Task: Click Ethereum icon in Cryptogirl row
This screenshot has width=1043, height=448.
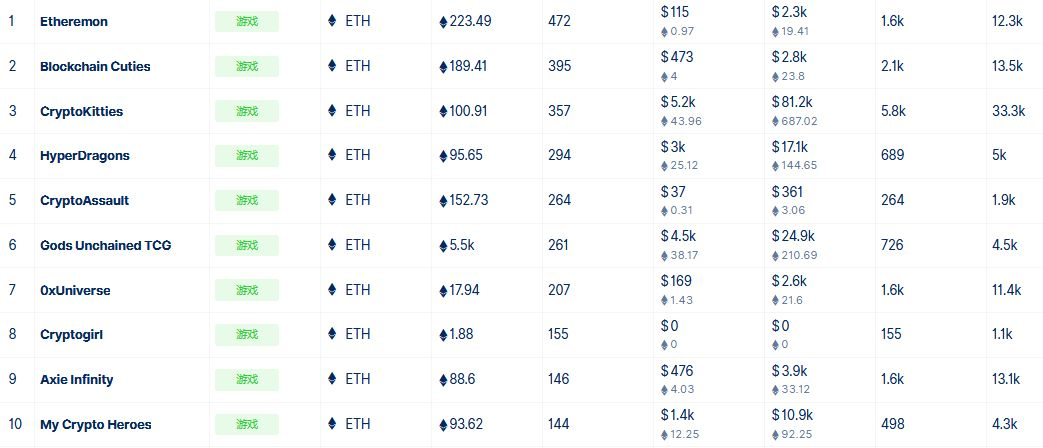Action: point(333,334)
